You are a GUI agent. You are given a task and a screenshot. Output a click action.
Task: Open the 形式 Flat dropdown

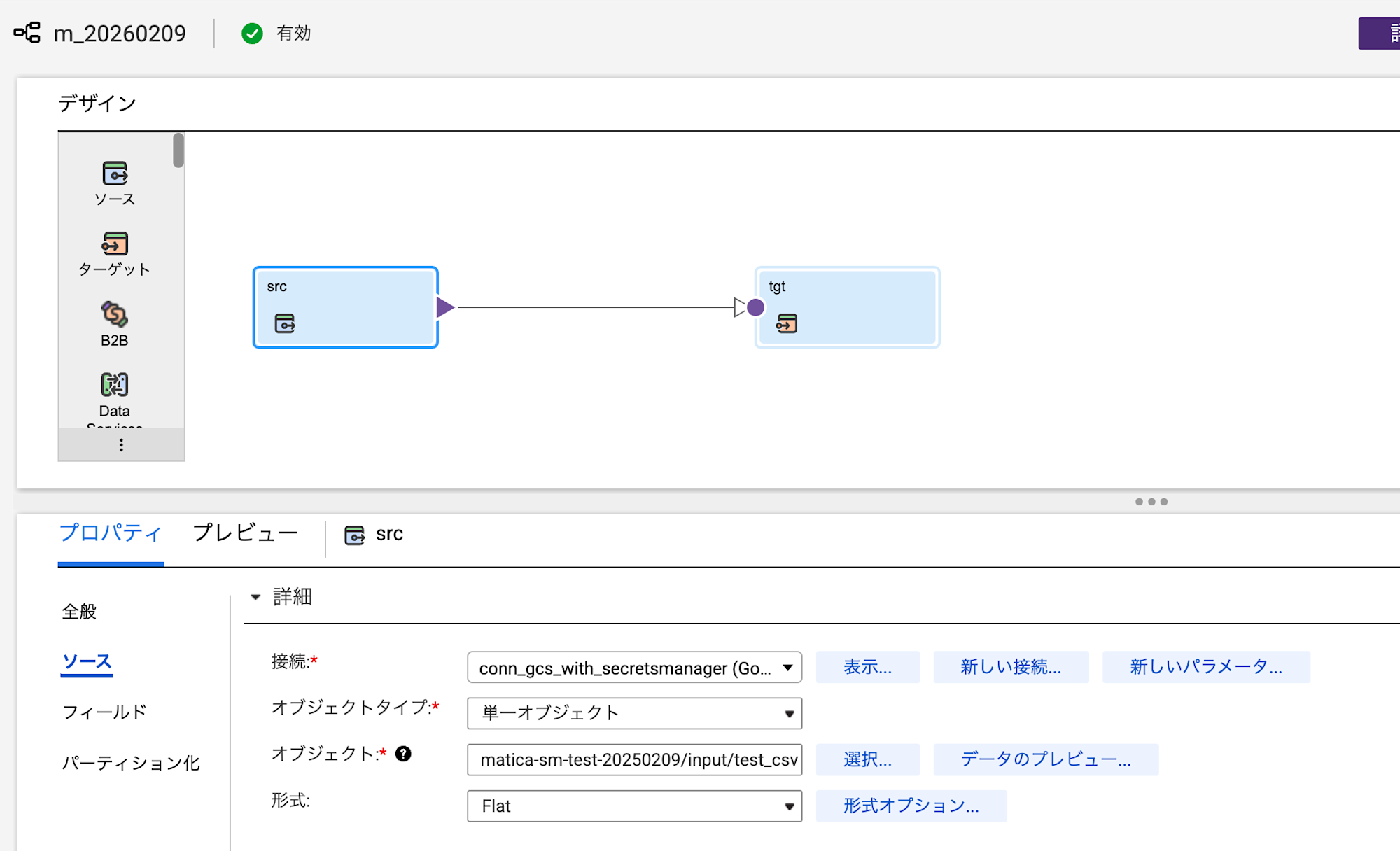(634, 806)
